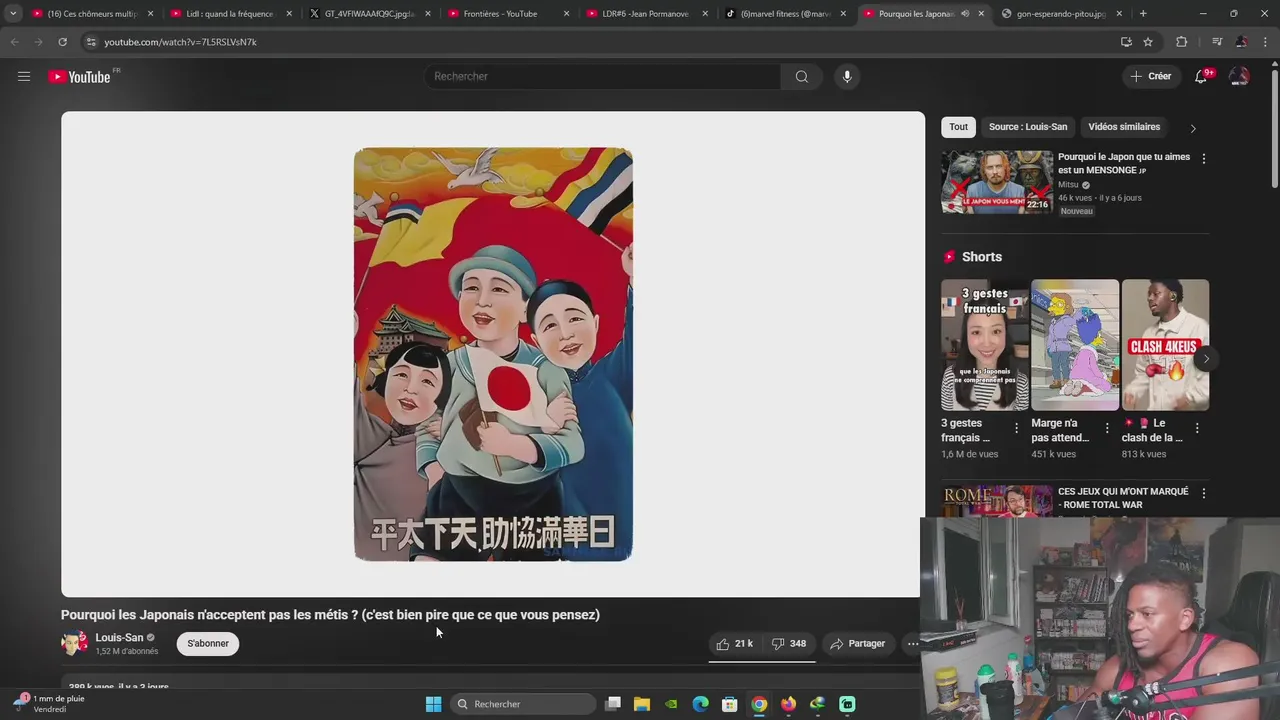Viewport: 1280px width, 720px height.
Task: Click the Créer button
Action: tap(1151, 76)
